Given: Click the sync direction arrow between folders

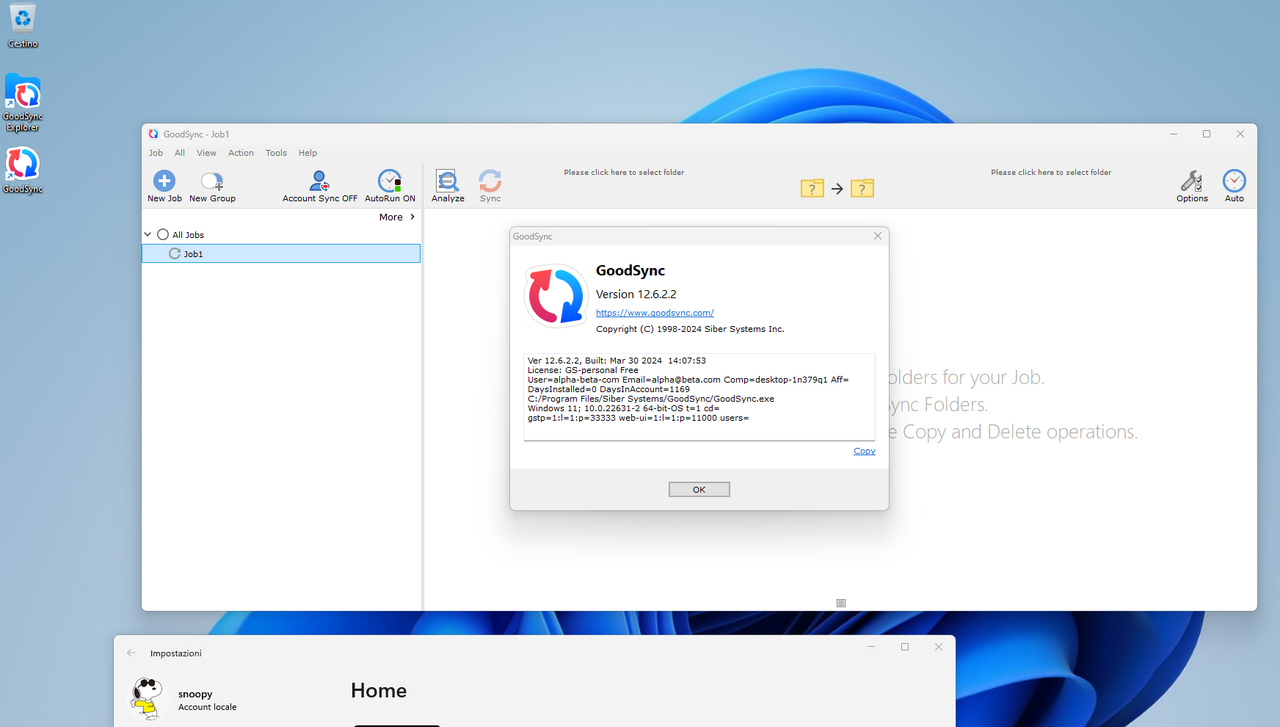Looking at the screenshot, I should coord(837,188).
